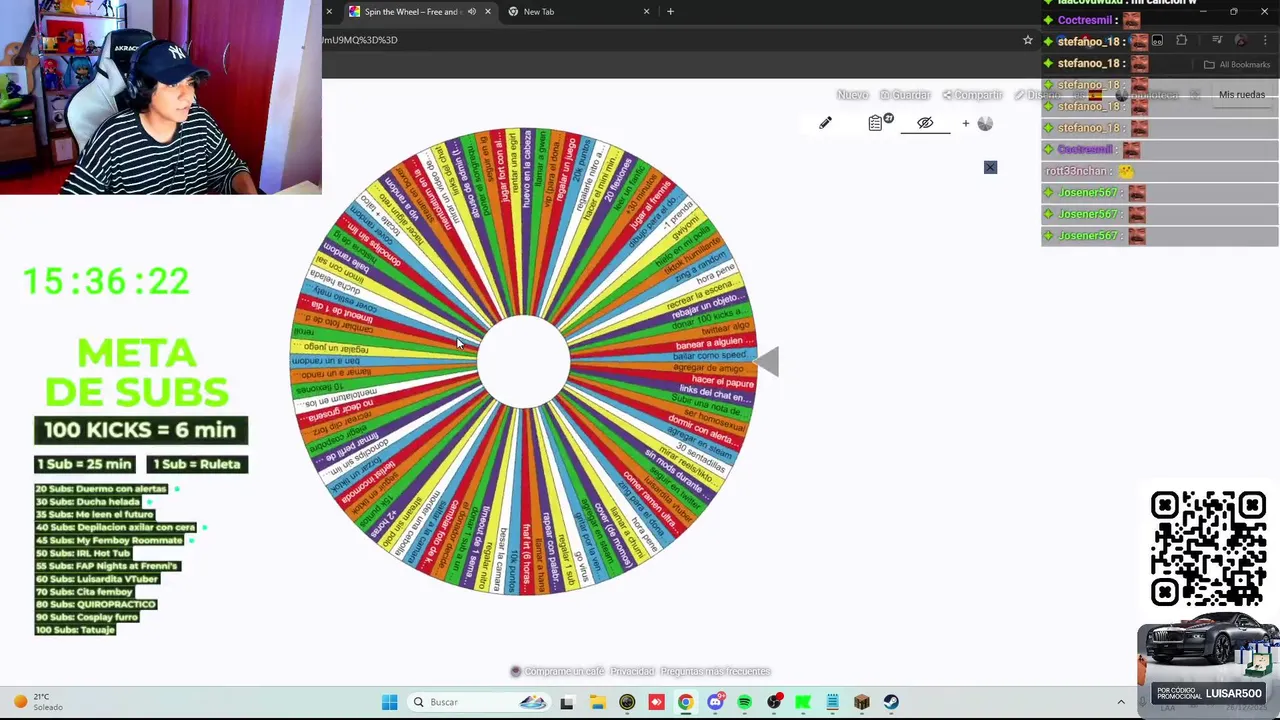Screen dimensions: 1280x720
Task: Open the Notepad taskbar icon
Action: pos(832,702)
